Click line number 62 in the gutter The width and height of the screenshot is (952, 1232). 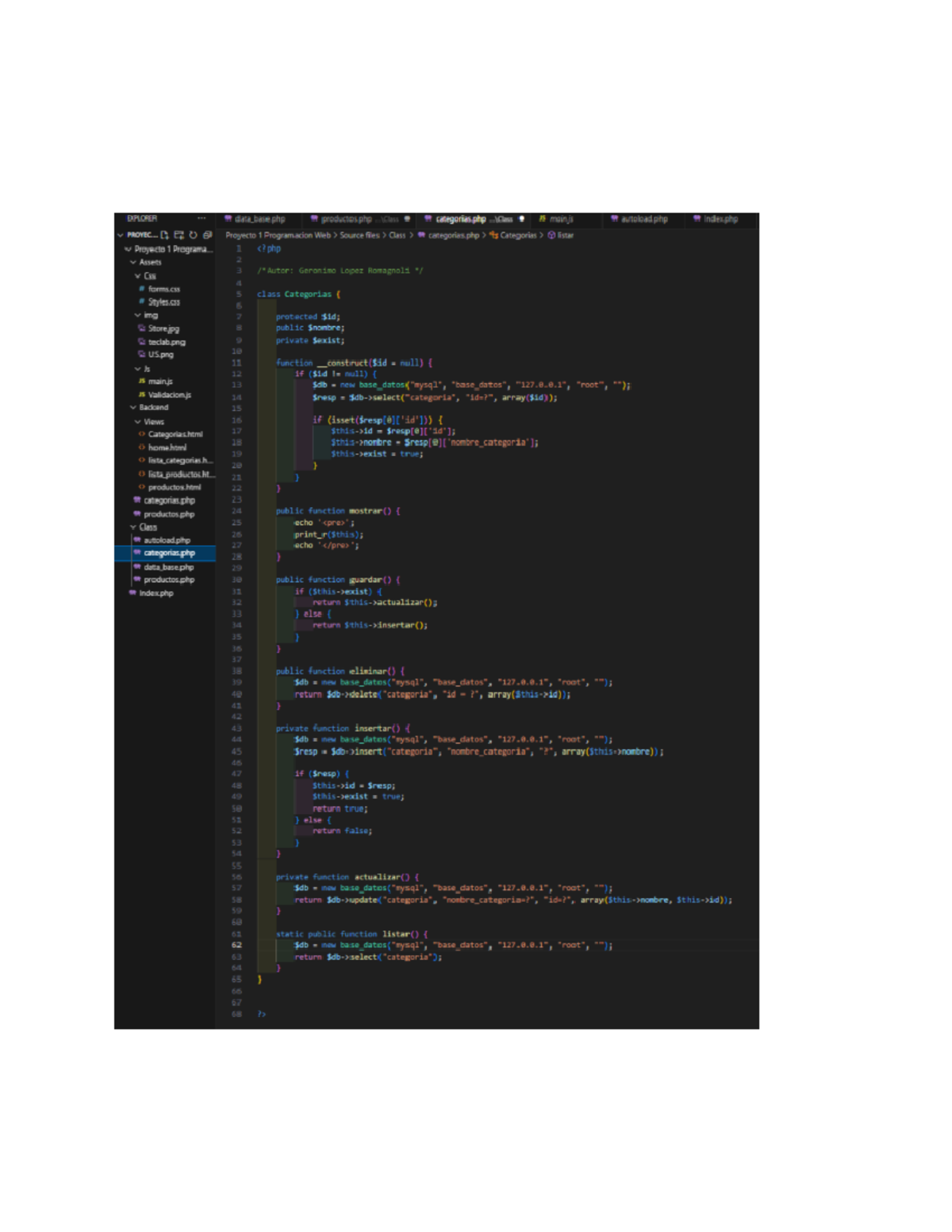point(236,946)
